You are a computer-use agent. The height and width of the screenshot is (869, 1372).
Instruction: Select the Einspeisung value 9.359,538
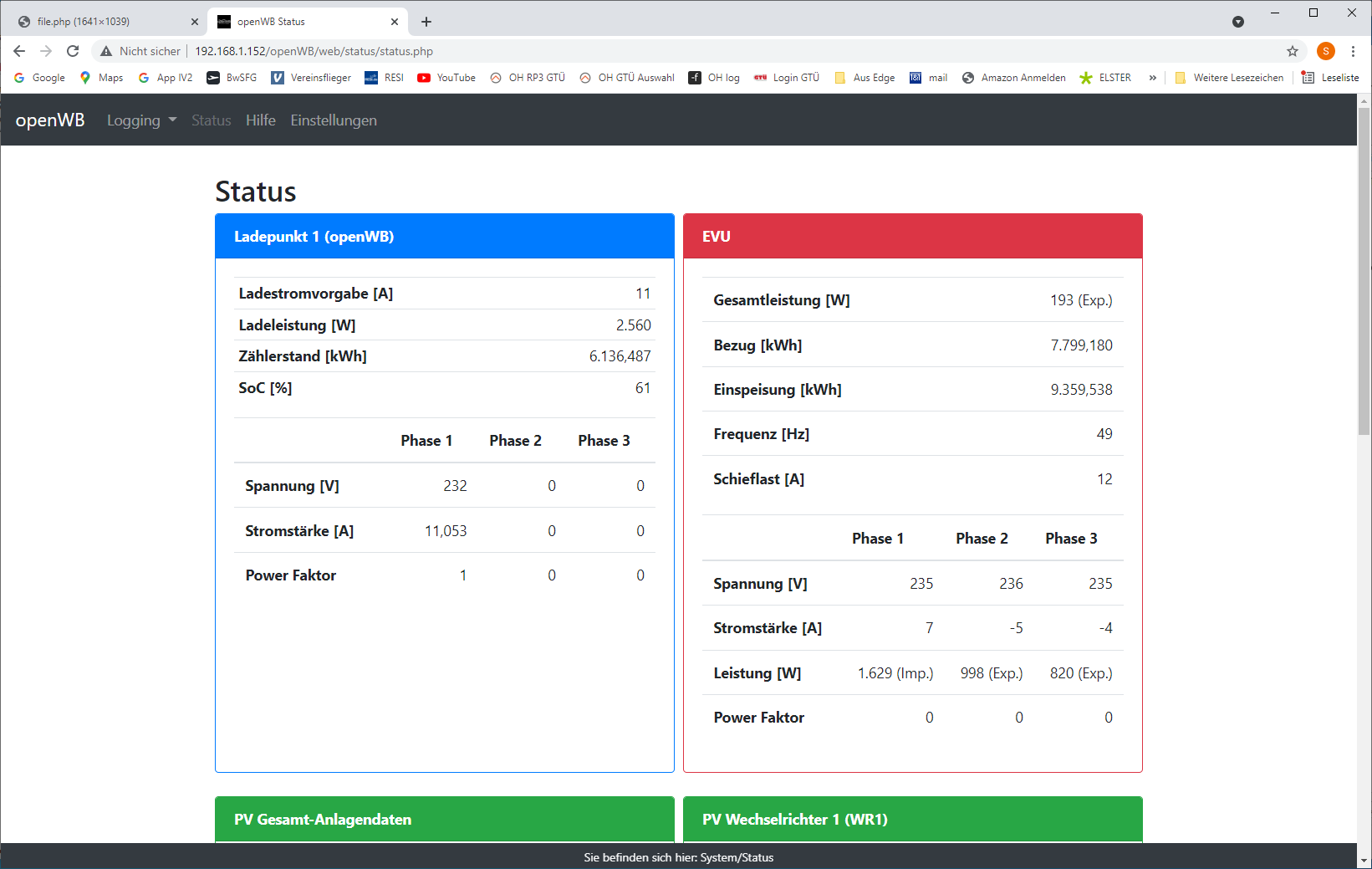pyautogui.click(x=1082, y=390)
